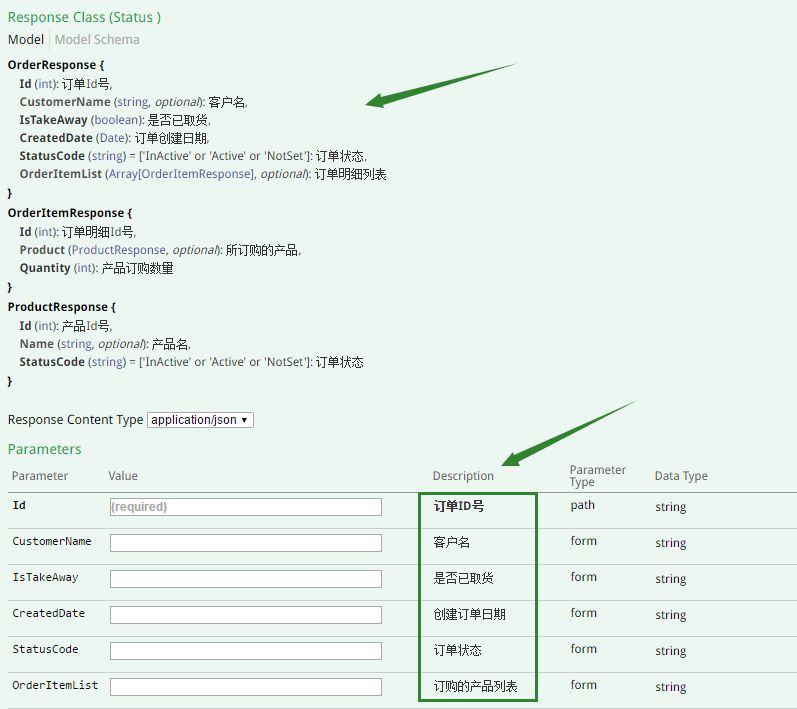Click the CustomerName property in OrderResponse
The width and height of the screenshot is (797, 709).
tap(65, 102)
